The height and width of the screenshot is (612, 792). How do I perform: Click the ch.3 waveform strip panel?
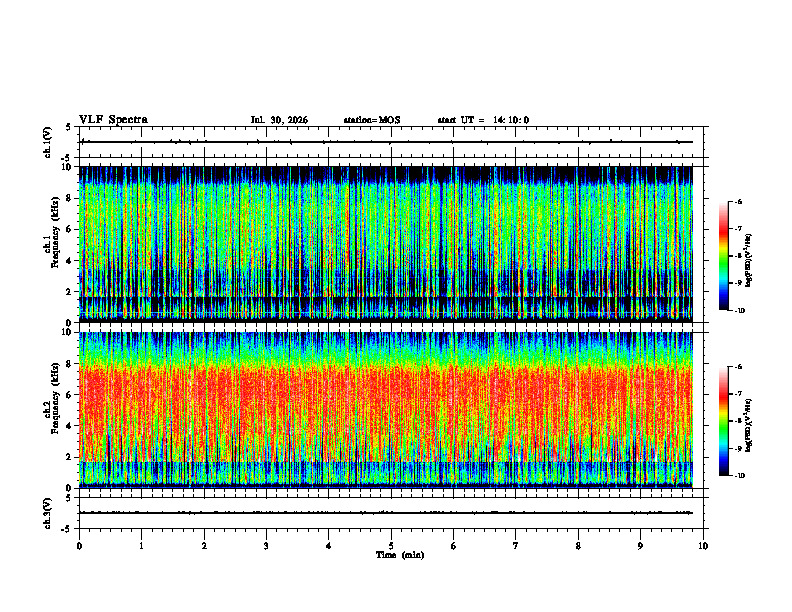click(391, 513)
